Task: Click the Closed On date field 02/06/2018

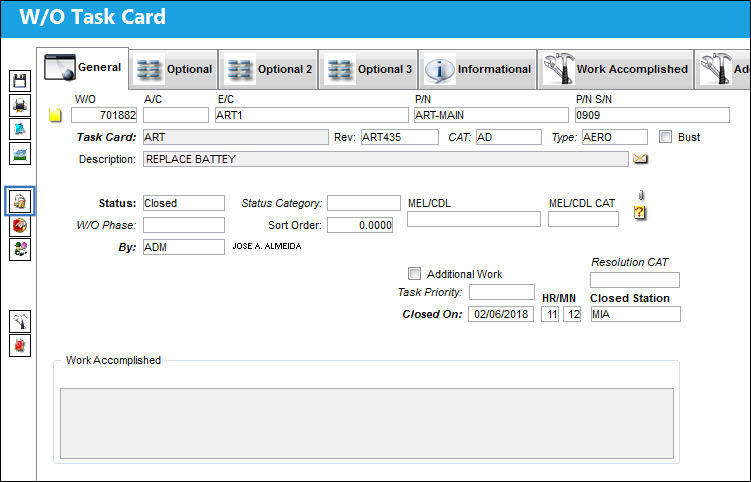Action: pos(501,314)
